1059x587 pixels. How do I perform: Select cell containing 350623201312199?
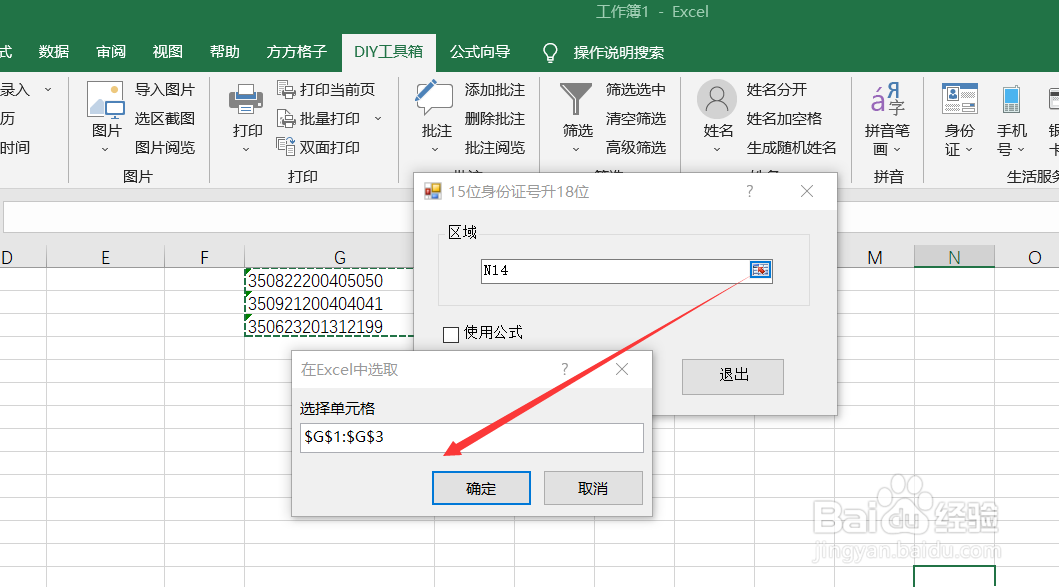click(329, 326)
